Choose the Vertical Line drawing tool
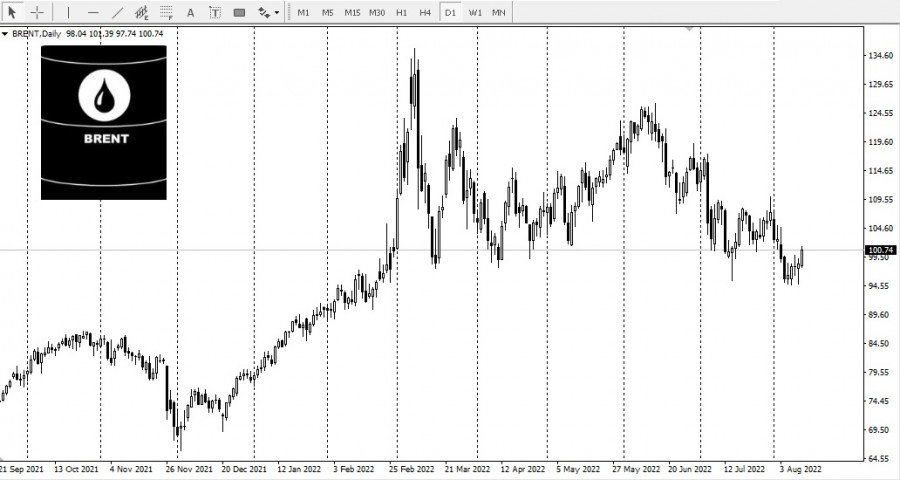The image size is (900, 480). click(x=68, y=12)
